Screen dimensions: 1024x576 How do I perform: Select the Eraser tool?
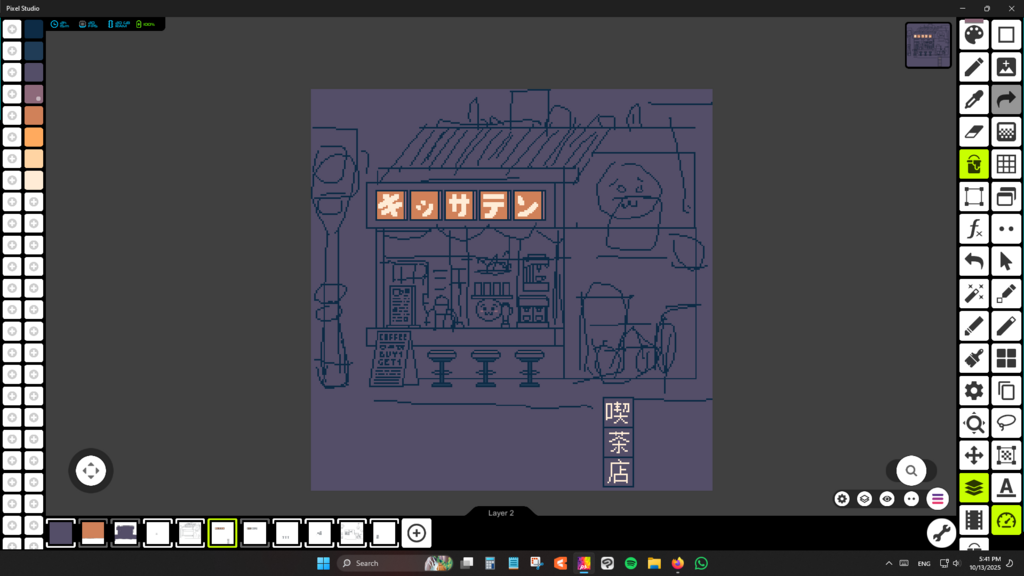[974, 131]
